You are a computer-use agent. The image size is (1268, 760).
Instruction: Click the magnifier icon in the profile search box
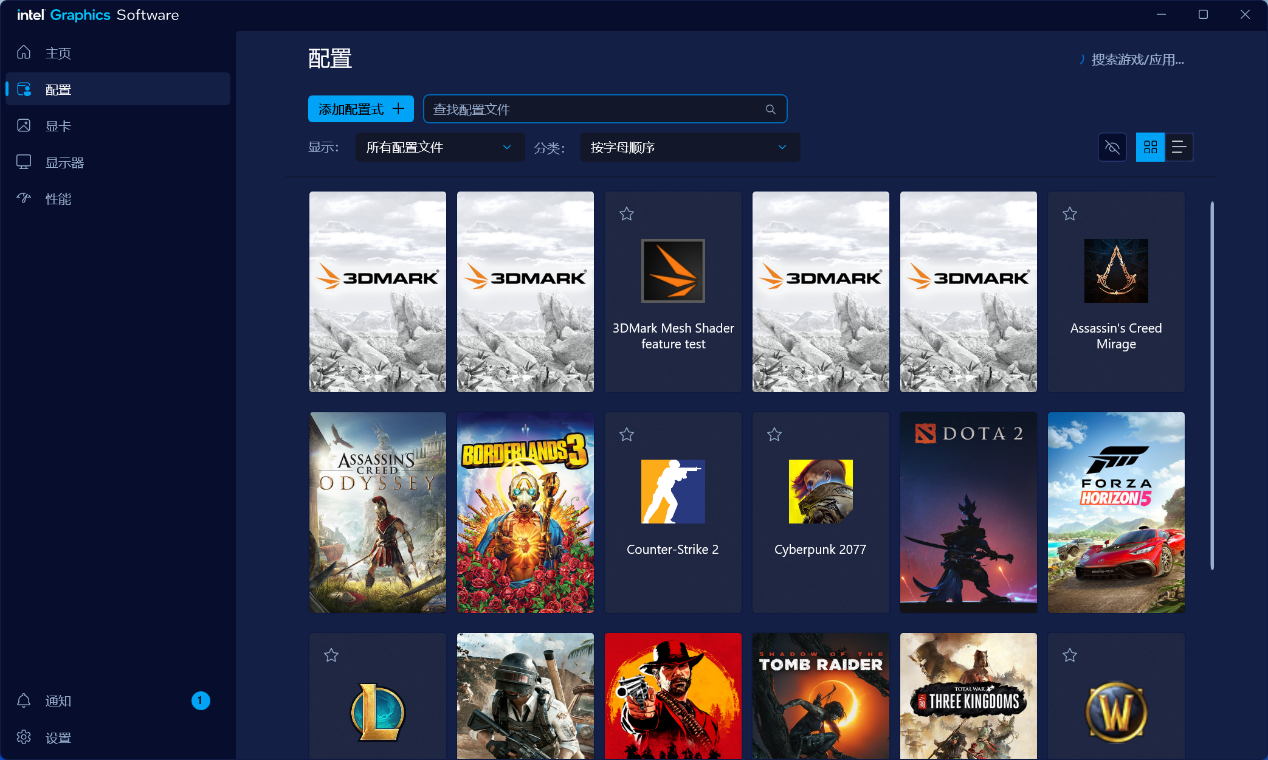(771, 109)
